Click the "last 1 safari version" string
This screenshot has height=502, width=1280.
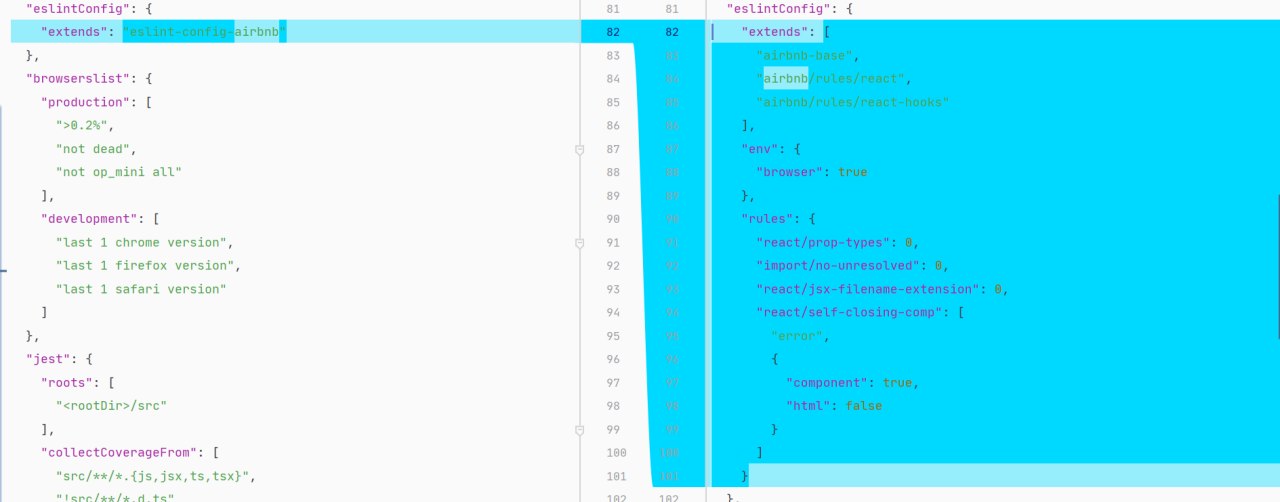coord(142,289)
